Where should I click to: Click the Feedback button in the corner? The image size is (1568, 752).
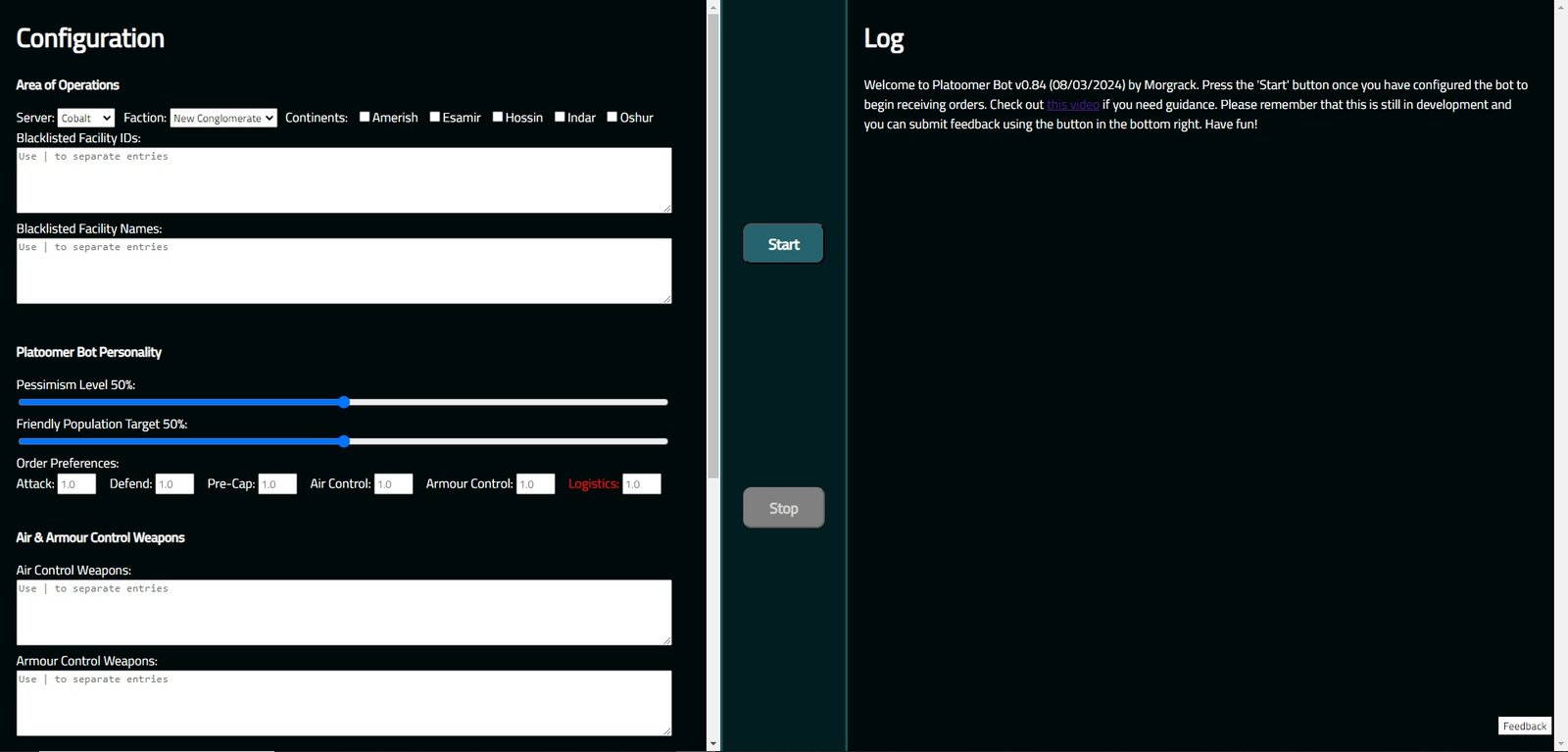coord(1524,726)
